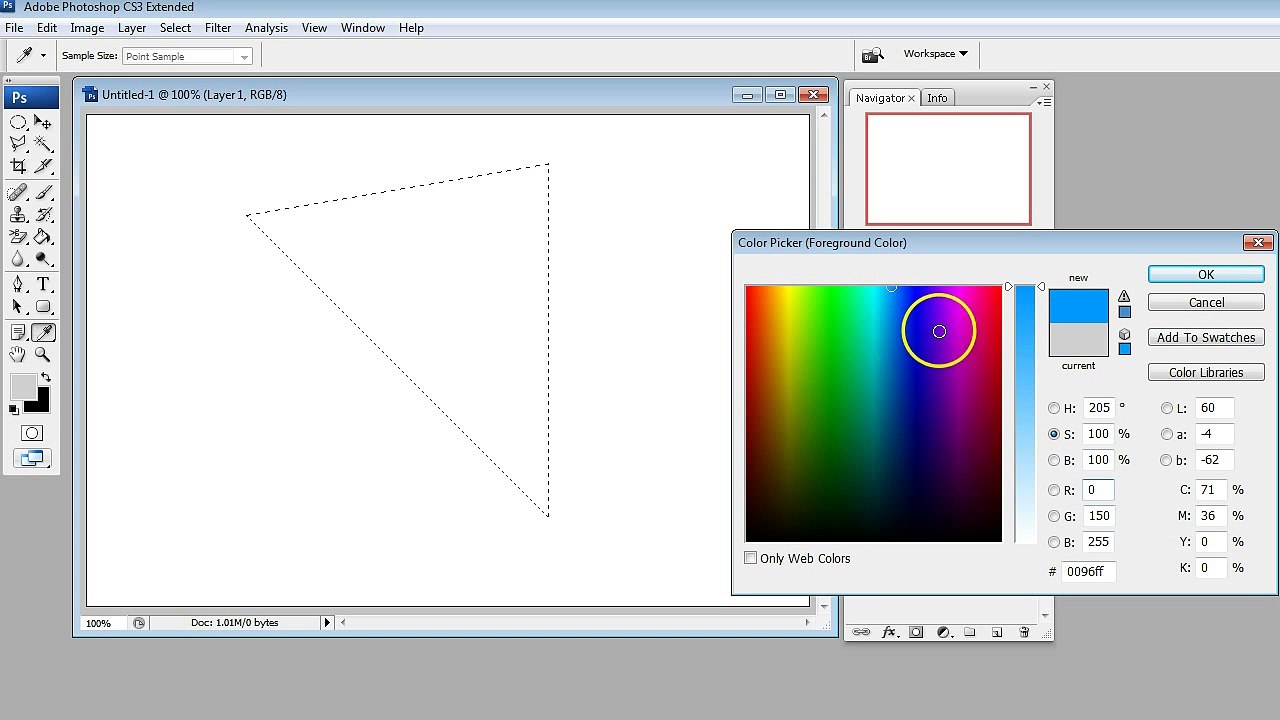This screenshot has height=720, width=1280.
Task: Open the Sample Size dropdown
Action: pos(187,57)
